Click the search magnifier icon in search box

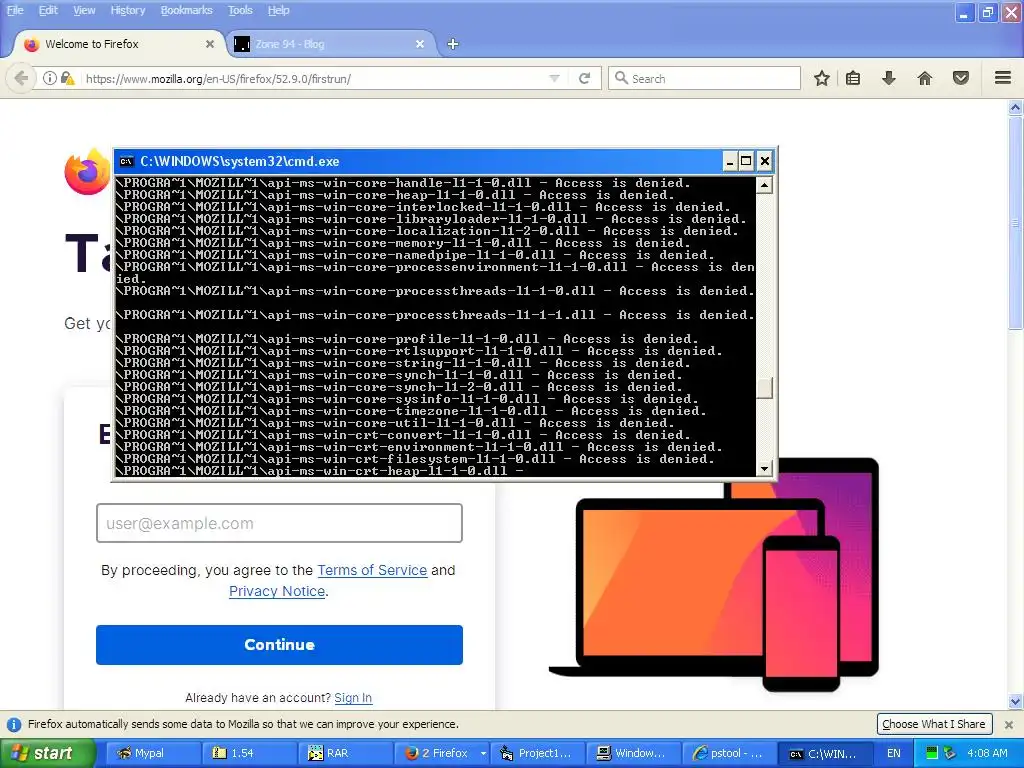pos(621,78)
